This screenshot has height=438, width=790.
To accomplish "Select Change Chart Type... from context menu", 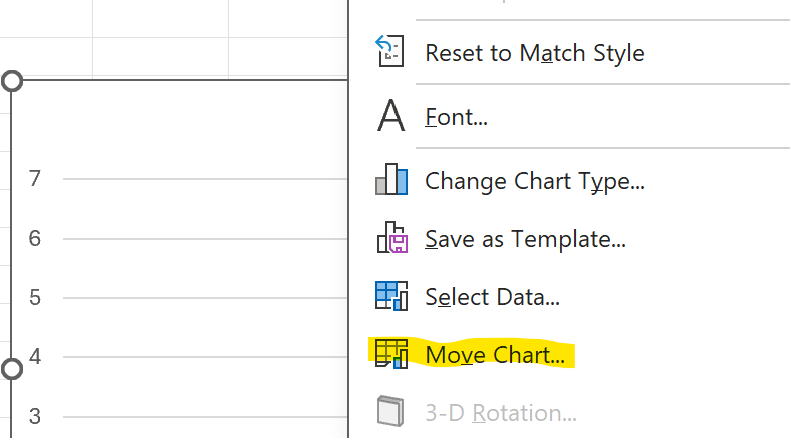I will [x=534, y=181].
